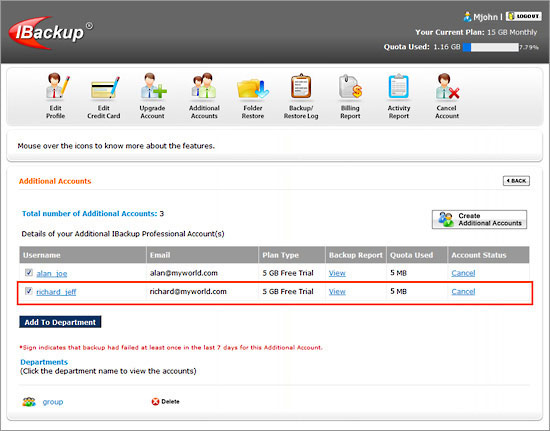Toggle the checkbox for richard_jeff
Viewport: 550px width, 431px height.
tap(29, 291)
